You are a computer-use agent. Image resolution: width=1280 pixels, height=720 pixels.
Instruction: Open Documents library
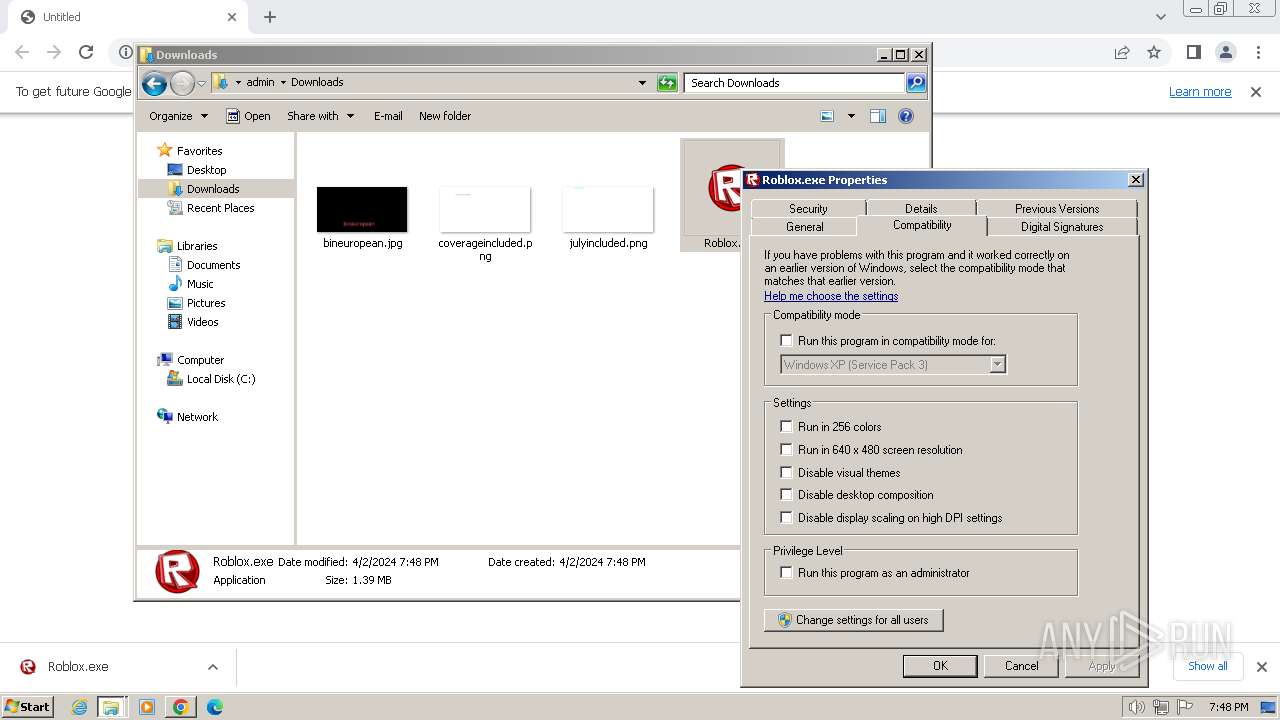coord(213,265)
